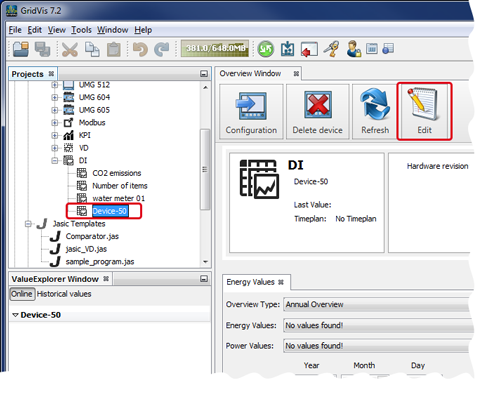
Task: Open the device Configuration icon
Action: tap(252, 106)
